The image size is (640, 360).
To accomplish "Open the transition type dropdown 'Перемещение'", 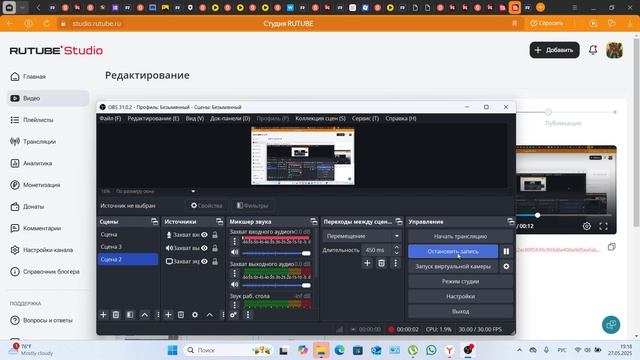I will [x=362, y=236].
